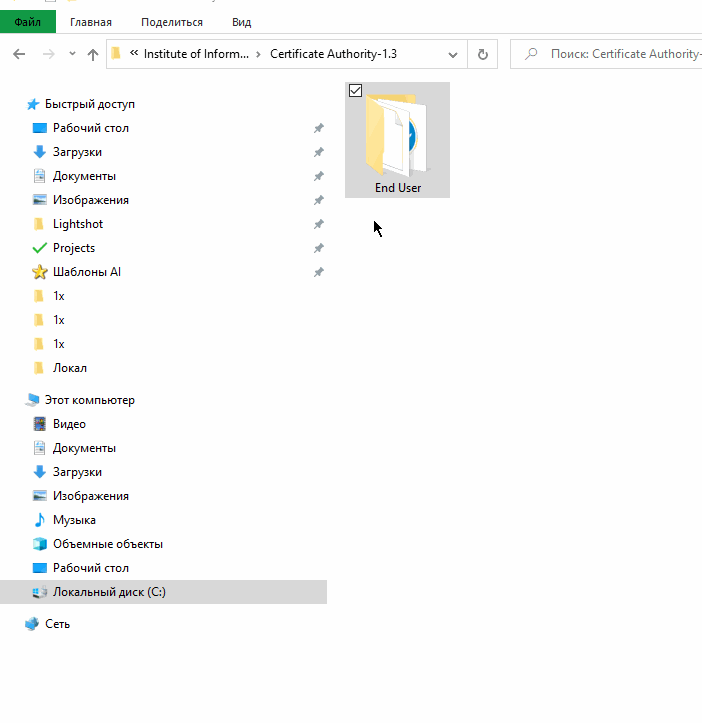Viewport: 702px width, 723px height.
Task: Open the Projects quick access folder
Action: point(74,248)
